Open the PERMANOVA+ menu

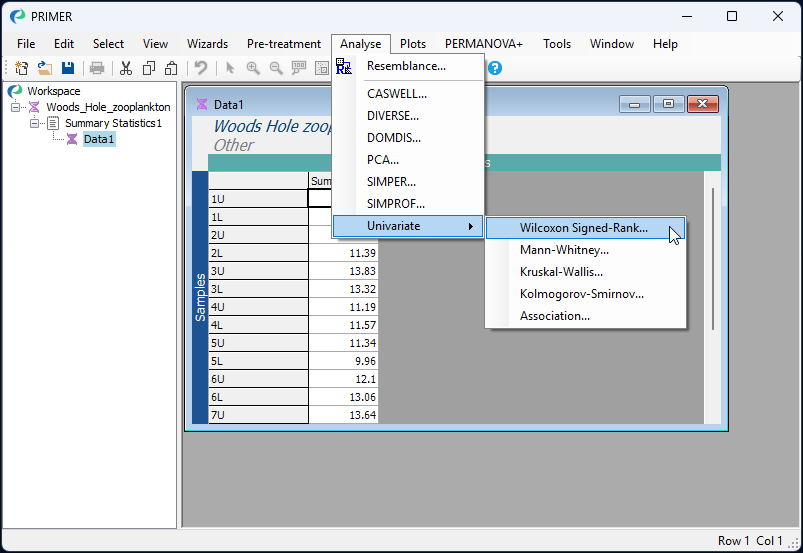483,44
